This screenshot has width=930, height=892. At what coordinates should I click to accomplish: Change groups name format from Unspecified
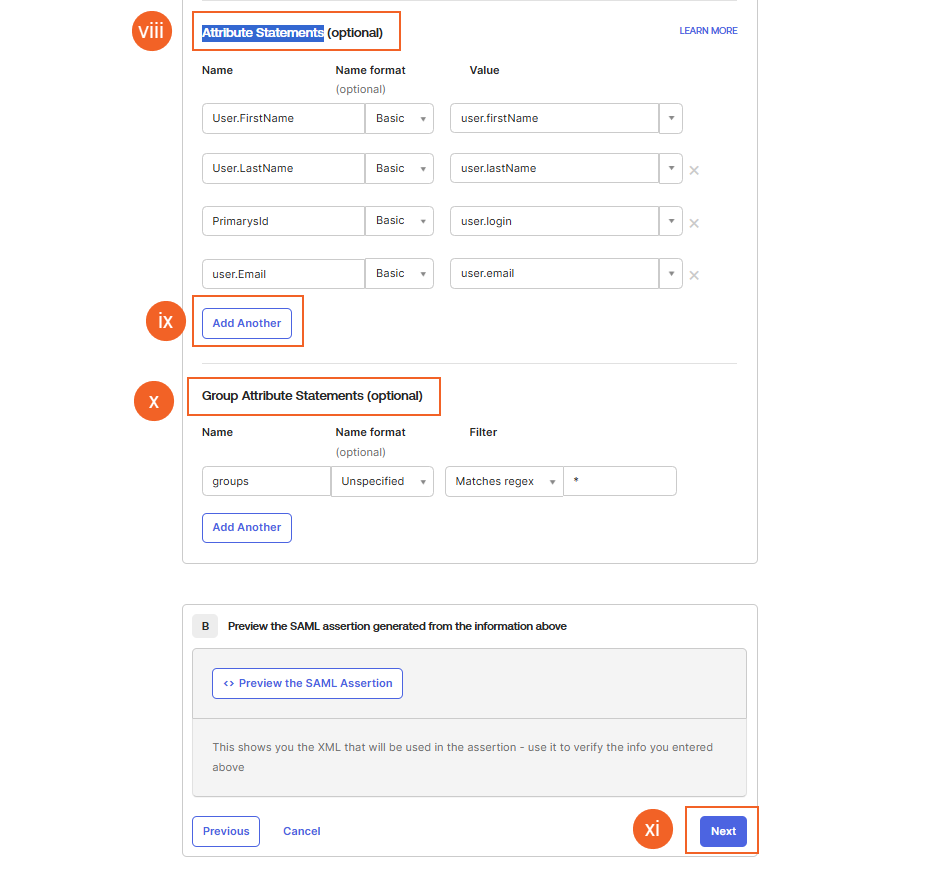[x=382, y=481]
